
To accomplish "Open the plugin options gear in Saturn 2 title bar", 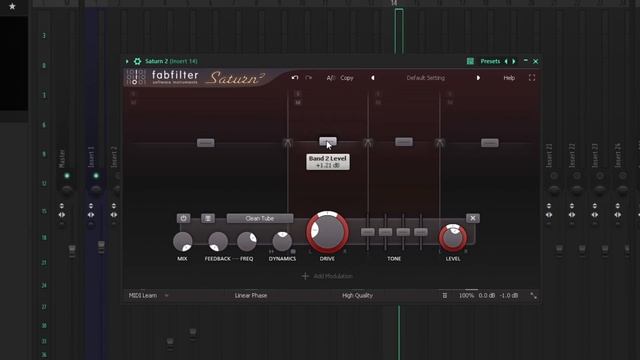I will (x=138, y=61).
